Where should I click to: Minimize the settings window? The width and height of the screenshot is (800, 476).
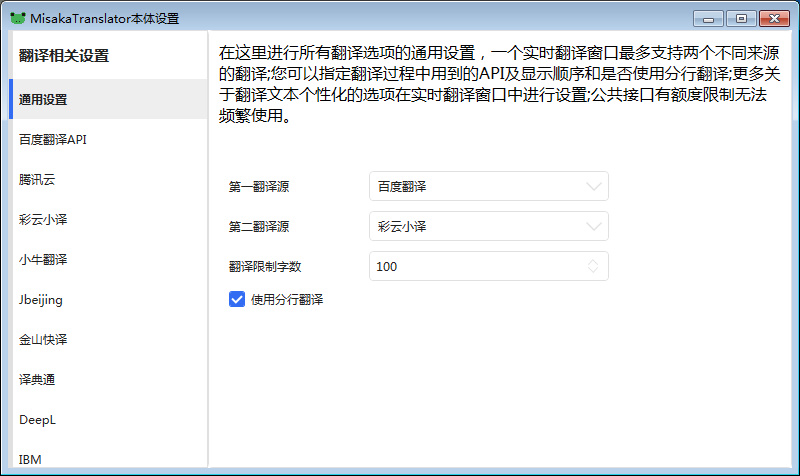pos(709,18)
